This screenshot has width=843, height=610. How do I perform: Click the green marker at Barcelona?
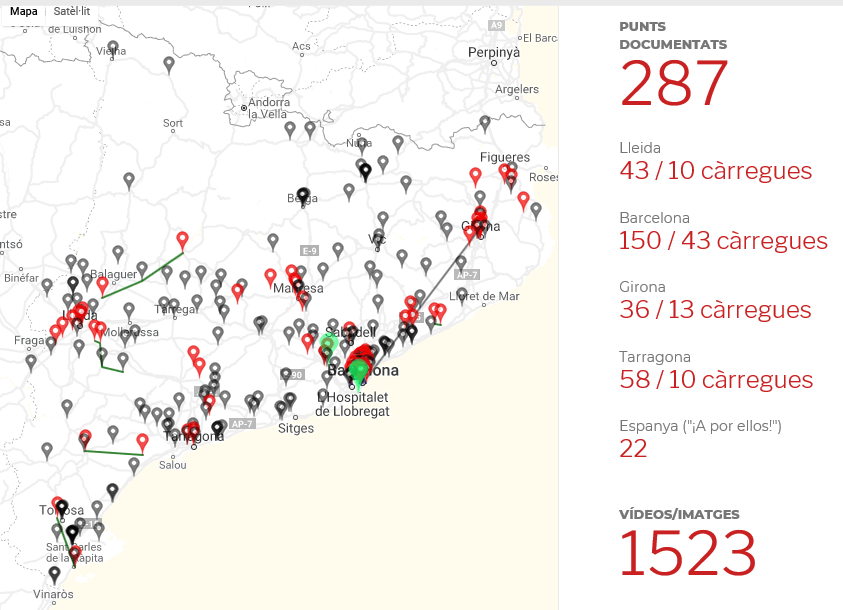(x=358, y=372)
